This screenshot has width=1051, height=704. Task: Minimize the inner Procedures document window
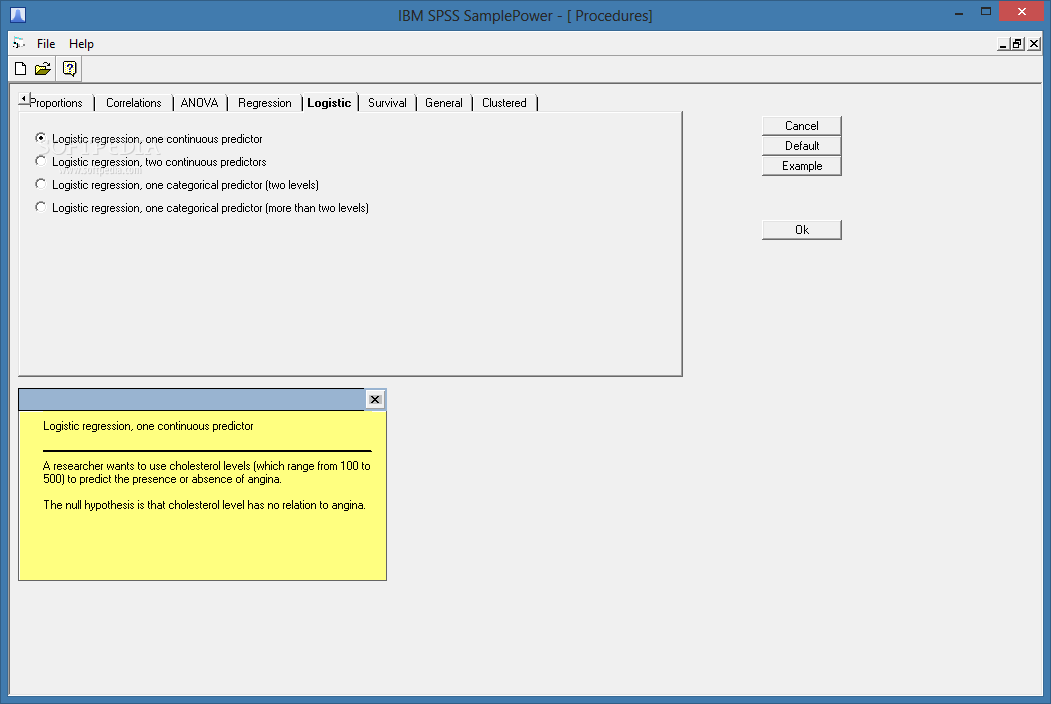[x=1003, y=44]
